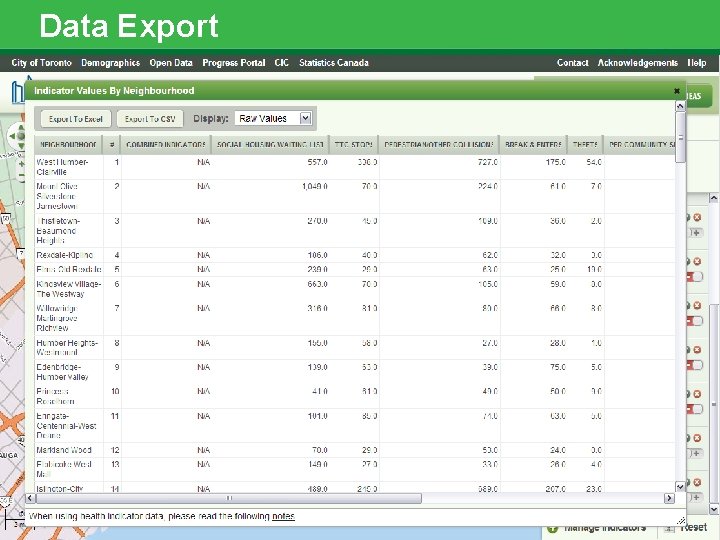Click the arrow on the Raw Values combo box
The image size is (720, 540).
point(305,118)
